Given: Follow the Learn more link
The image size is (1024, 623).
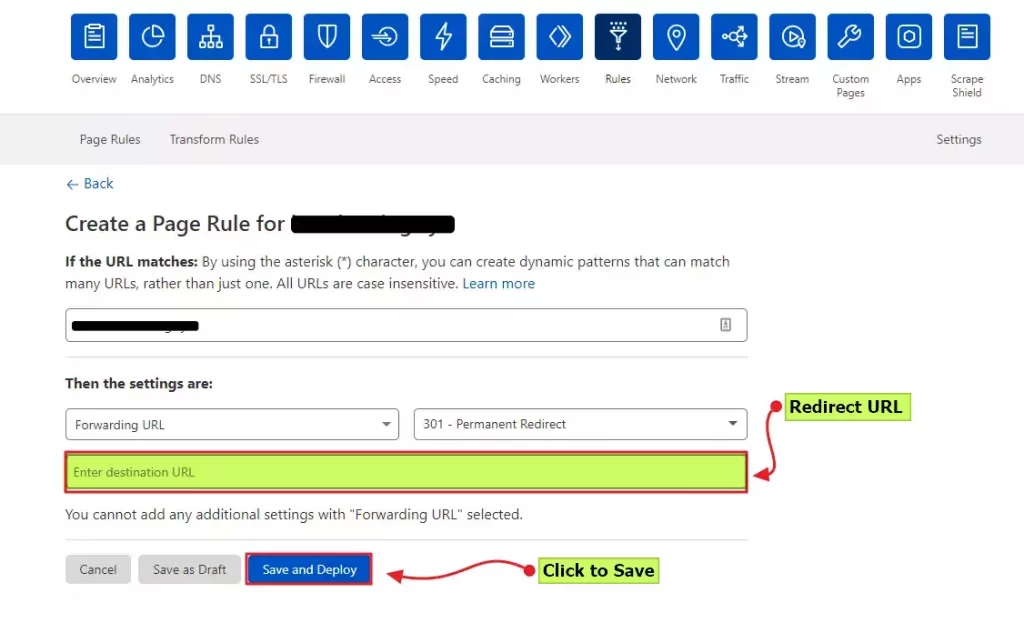Looking at the screenshot, I should pyautogui.click(x=498, y=283).
